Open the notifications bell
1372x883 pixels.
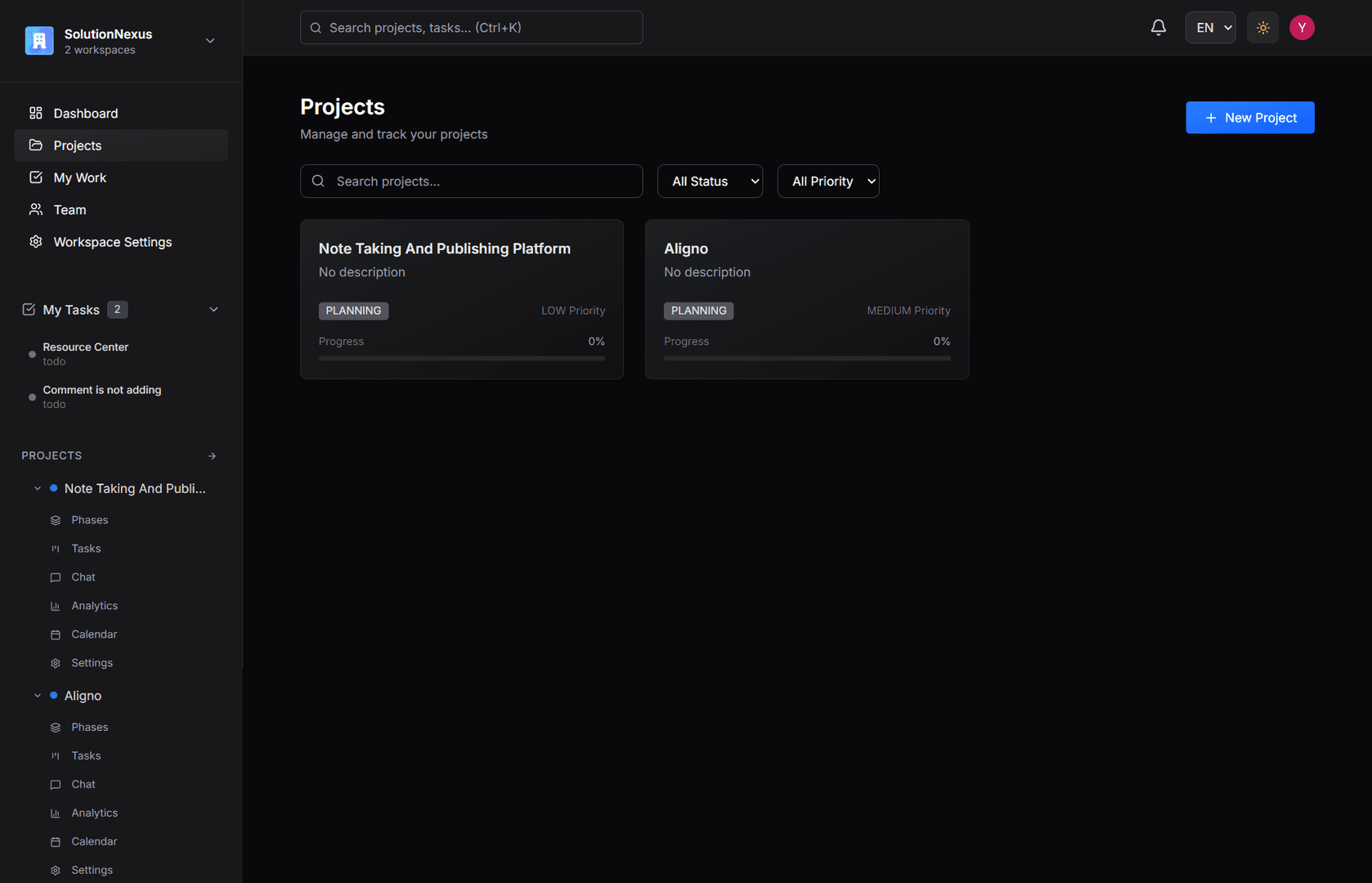(x=1158, y=28)
